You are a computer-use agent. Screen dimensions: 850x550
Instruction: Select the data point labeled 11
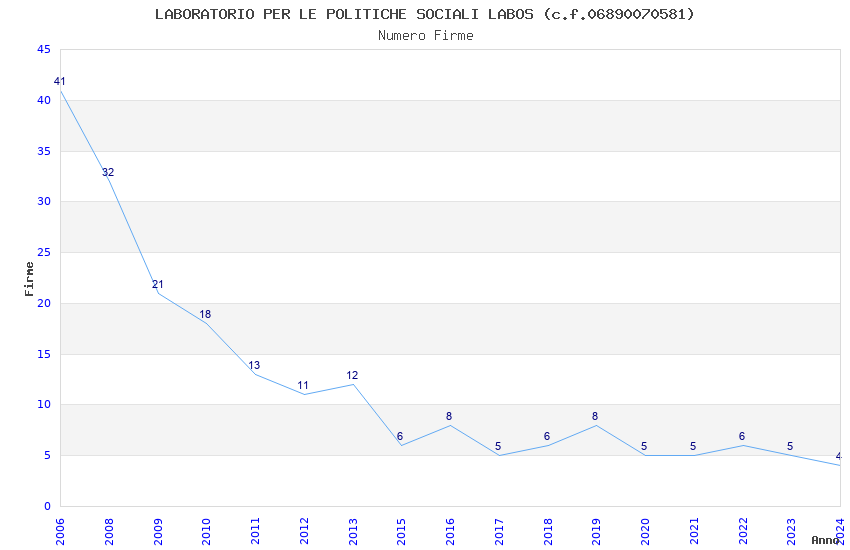coord(302,385)
